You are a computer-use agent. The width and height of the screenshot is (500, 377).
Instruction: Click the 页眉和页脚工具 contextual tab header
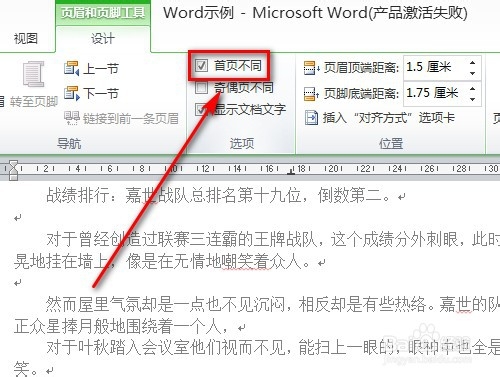103,13
